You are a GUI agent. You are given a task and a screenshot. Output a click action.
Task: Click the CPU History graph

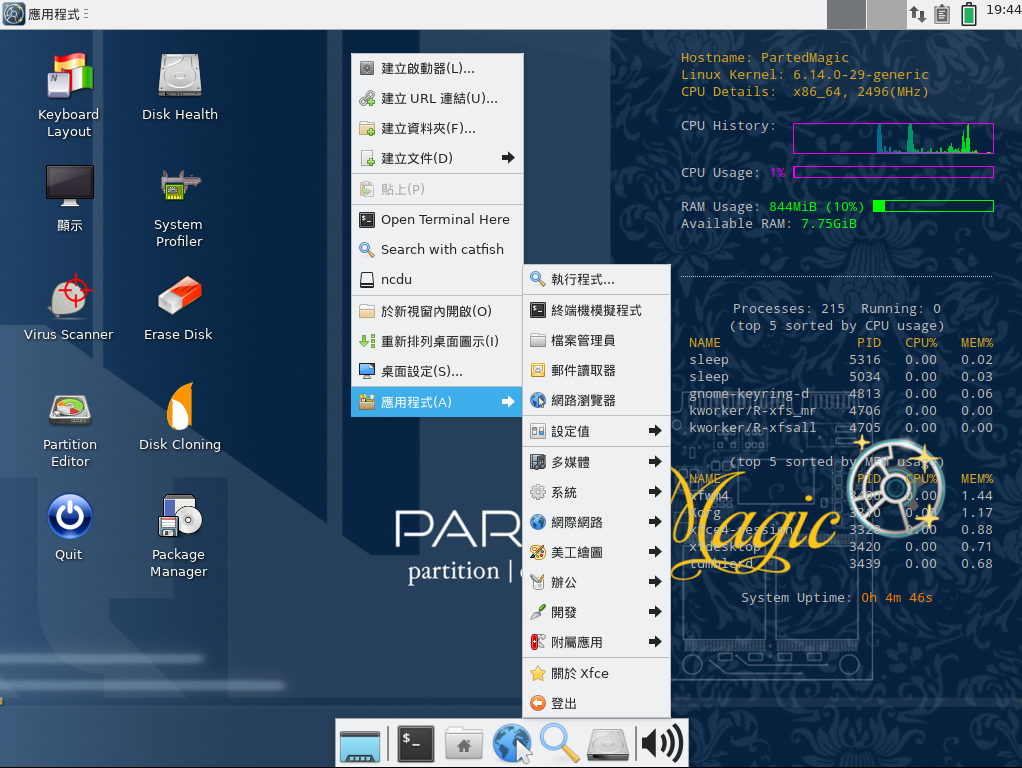[893, 138]
